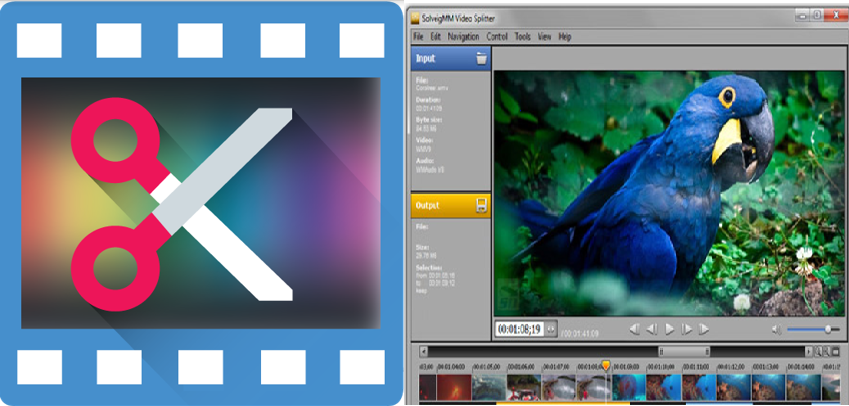
Task: Open the View menu
Action: 544,37
